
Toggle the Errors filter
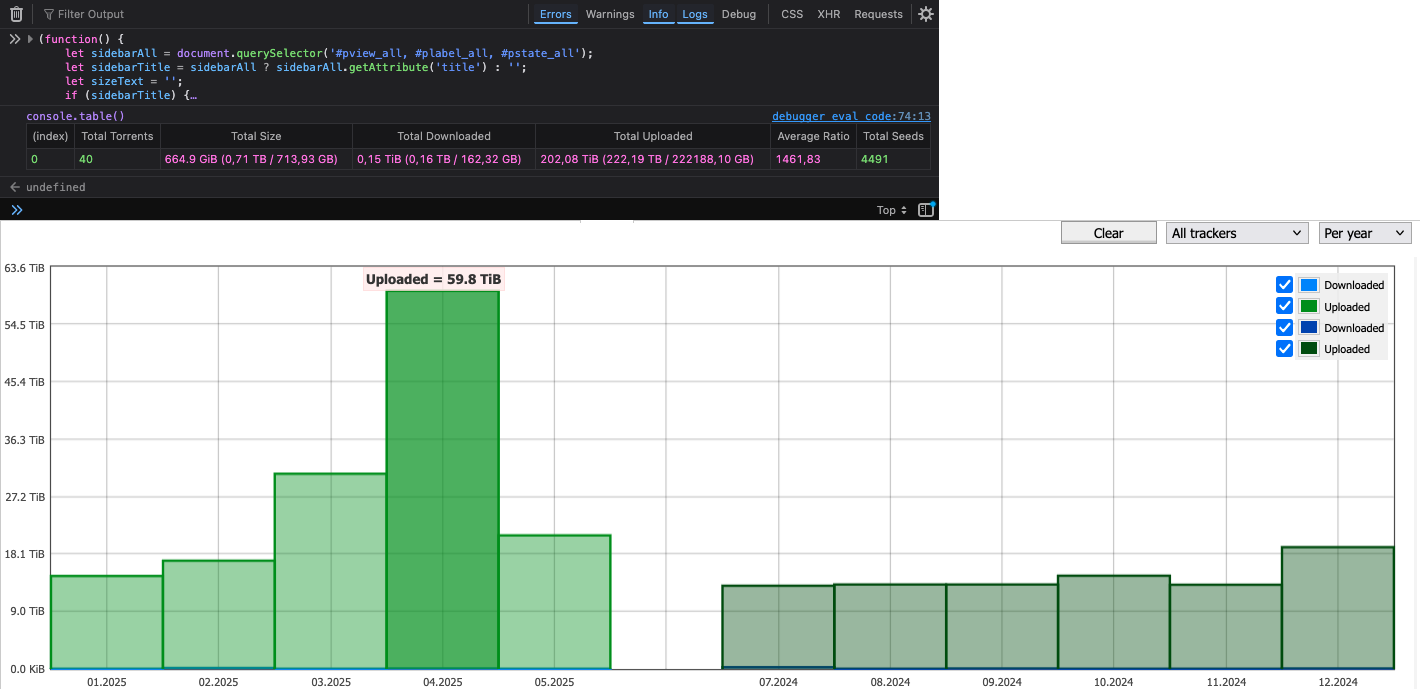point(555,14)
